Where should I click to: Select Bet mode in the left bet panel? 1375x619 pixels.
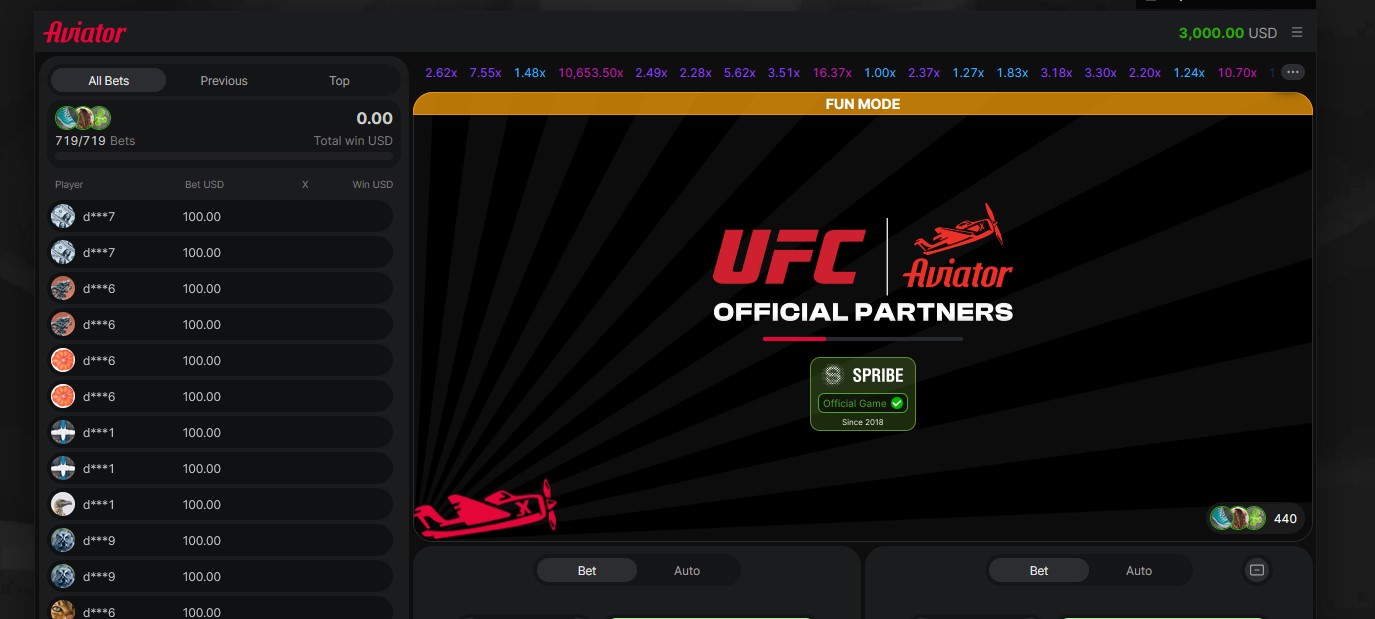tap(587, 571)
